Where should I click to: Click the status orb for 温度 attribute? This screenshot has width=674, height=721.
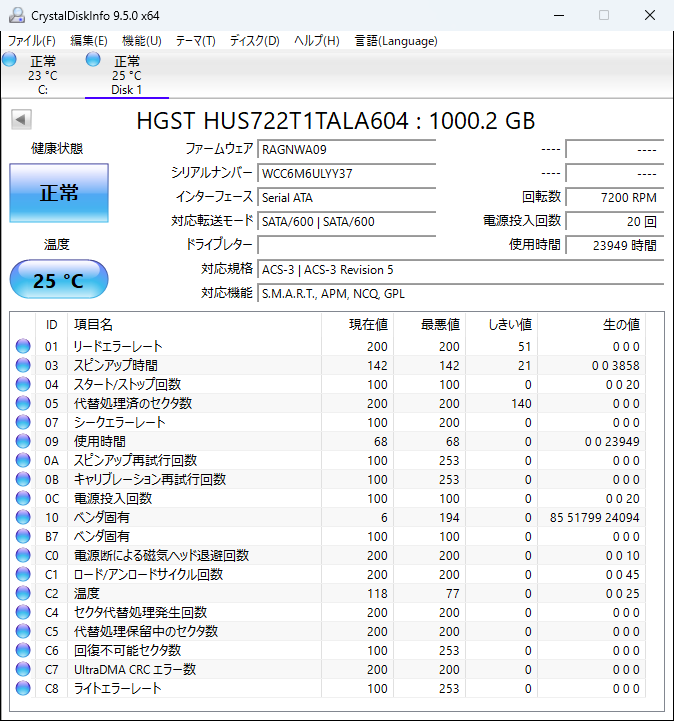click(23, 593)
